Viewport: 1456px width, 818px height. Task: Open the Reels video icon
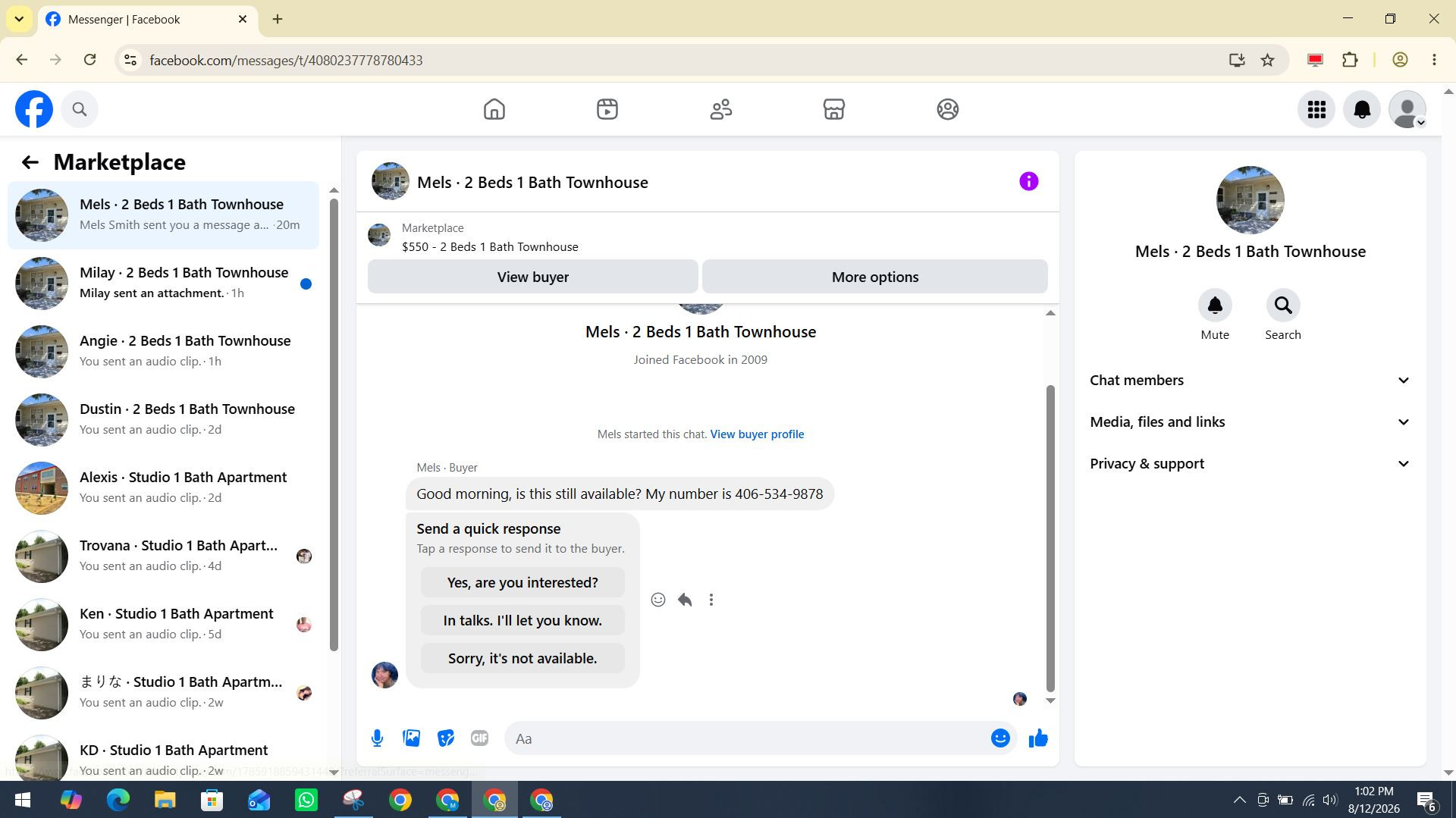click(607, 109)
